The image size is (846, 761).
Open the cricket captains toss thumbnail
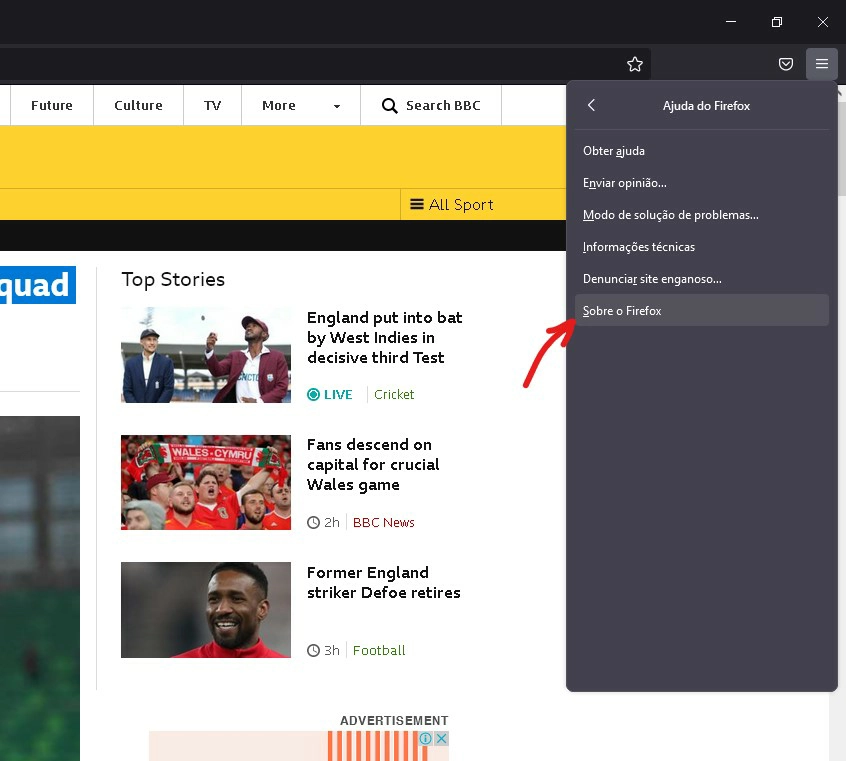(x=206, y=355)
